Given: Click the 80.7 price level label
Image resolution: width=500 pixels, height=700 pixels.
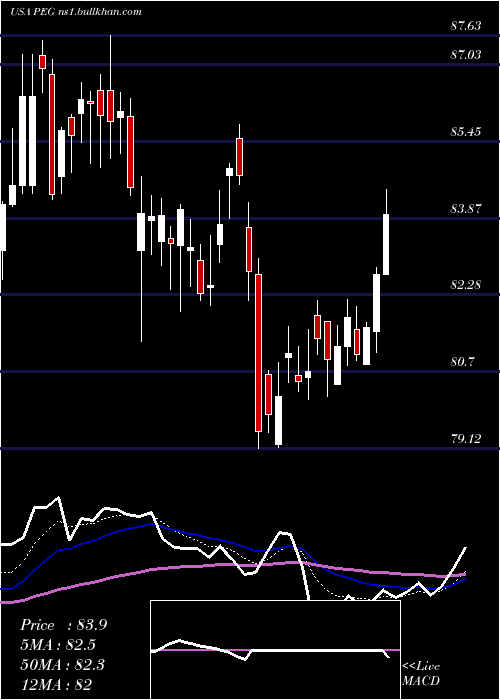Looking at the screenshot, I should tap(462, 362).
